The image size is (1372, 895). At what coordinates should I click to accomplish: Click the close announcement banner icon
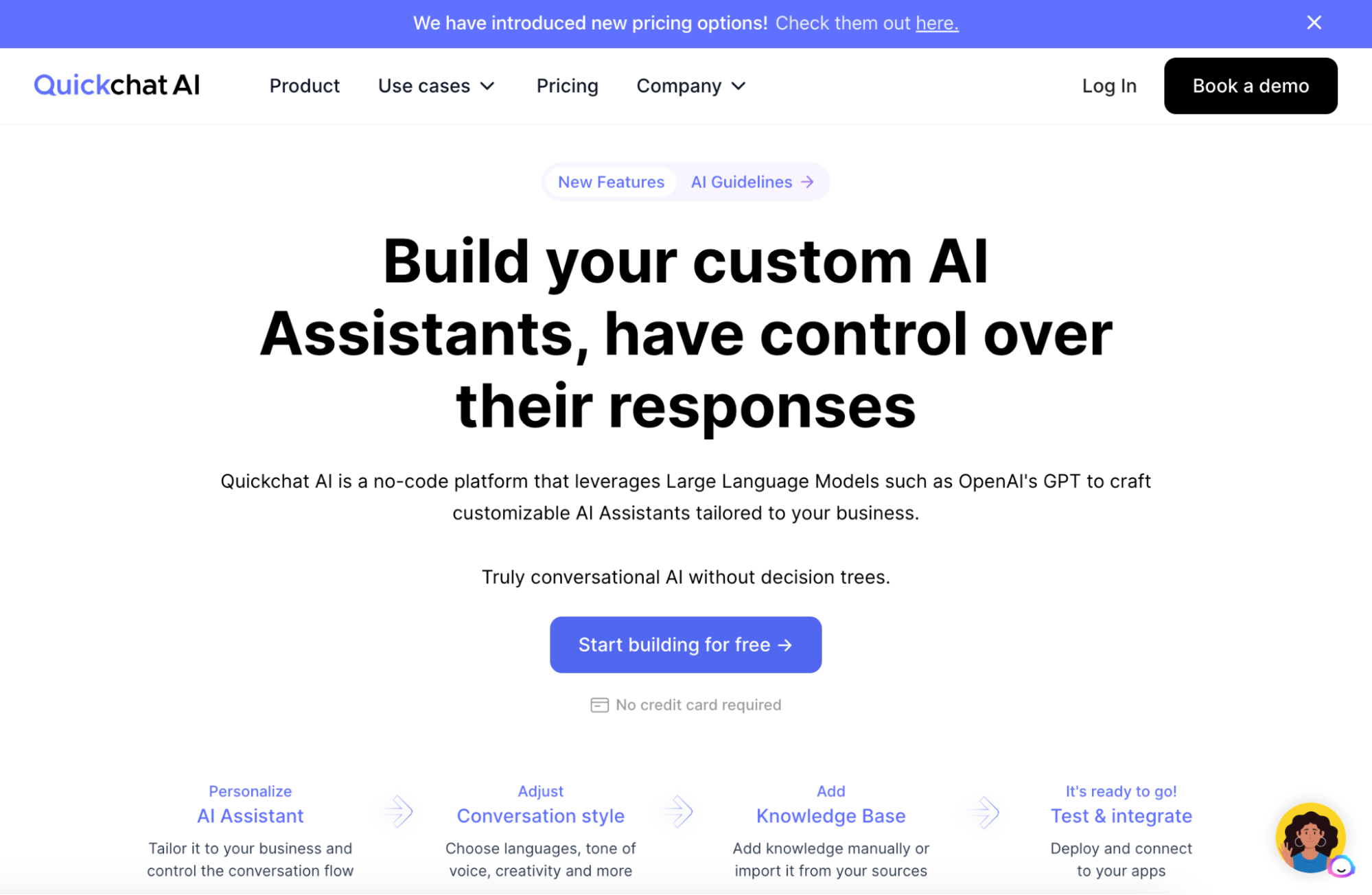pyautogui.click(x=1314, y=22)
